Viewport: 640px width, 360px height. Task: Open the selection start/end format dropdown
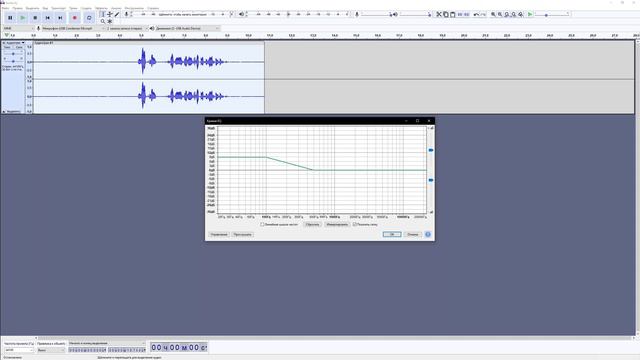(x=107, y=343)
